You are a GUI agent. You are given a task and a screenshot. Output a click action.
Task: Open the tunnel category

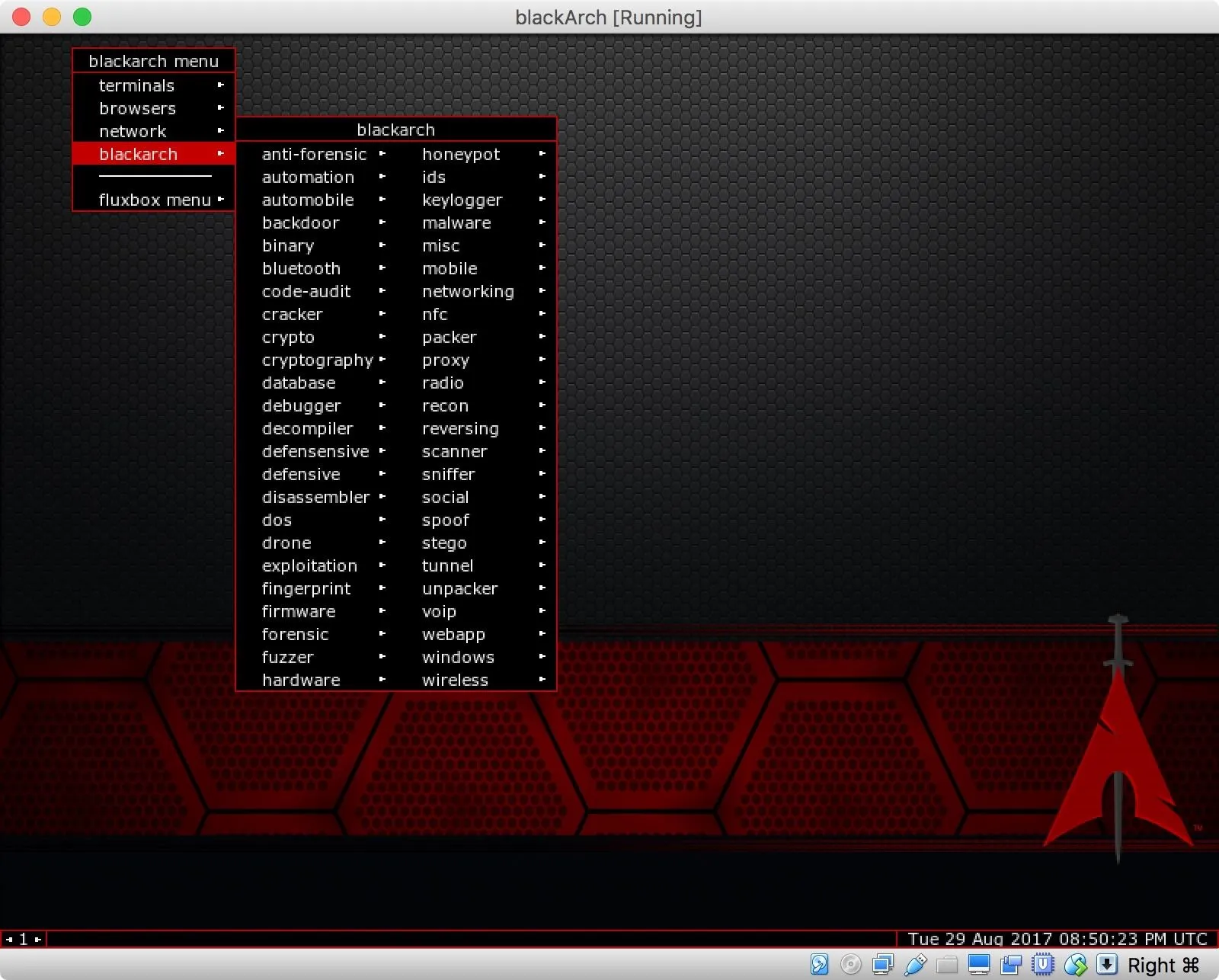point(476,565)
